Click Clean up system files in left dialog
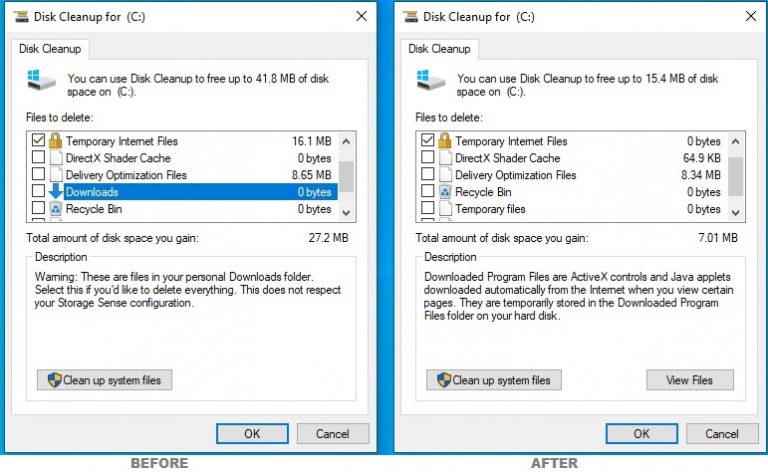 tap(104, 380)
